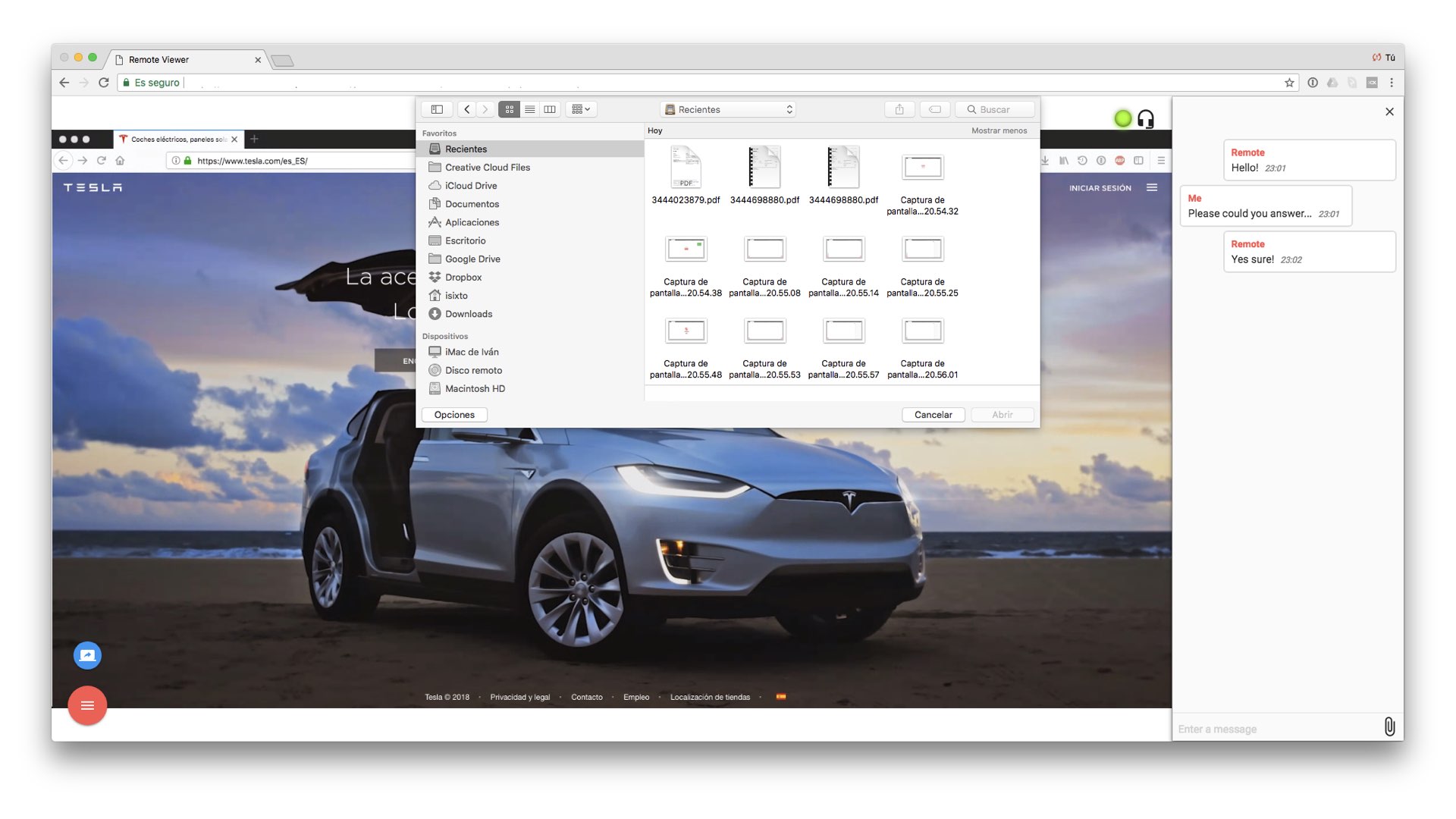Select Downloads in the Favoritos sidebar
The width and height of the screenshot is (1456, 819).
click(x=468, y=314)
